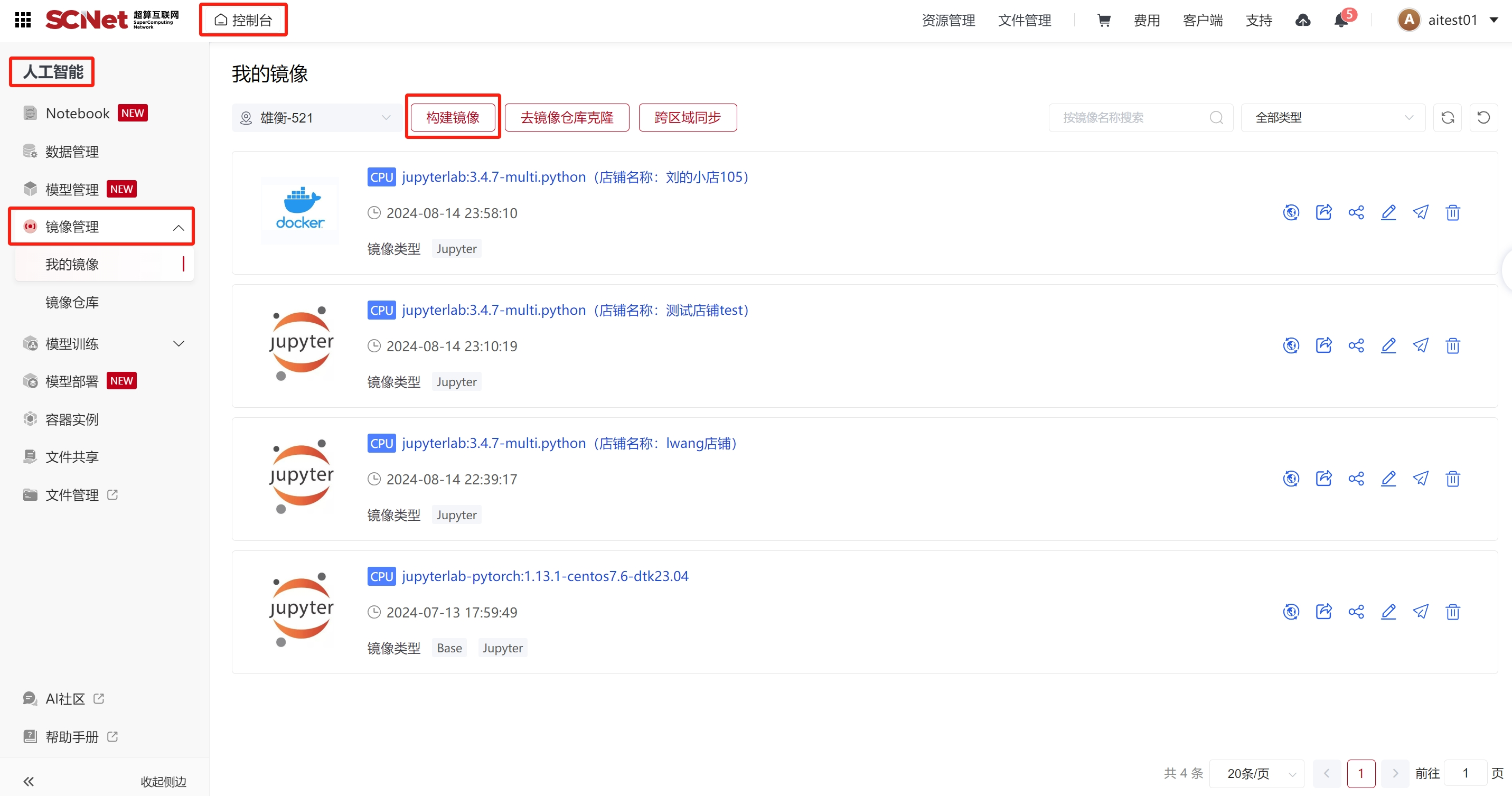The height and width of the screenshot is (796, 1512).
Task: Go to 资源管理 in top navigation
Action: 948,21
